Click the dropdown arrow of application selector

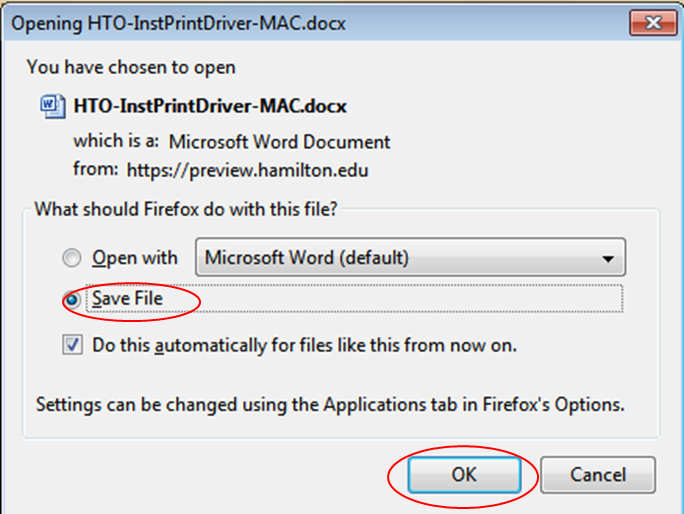click(608, 259)
